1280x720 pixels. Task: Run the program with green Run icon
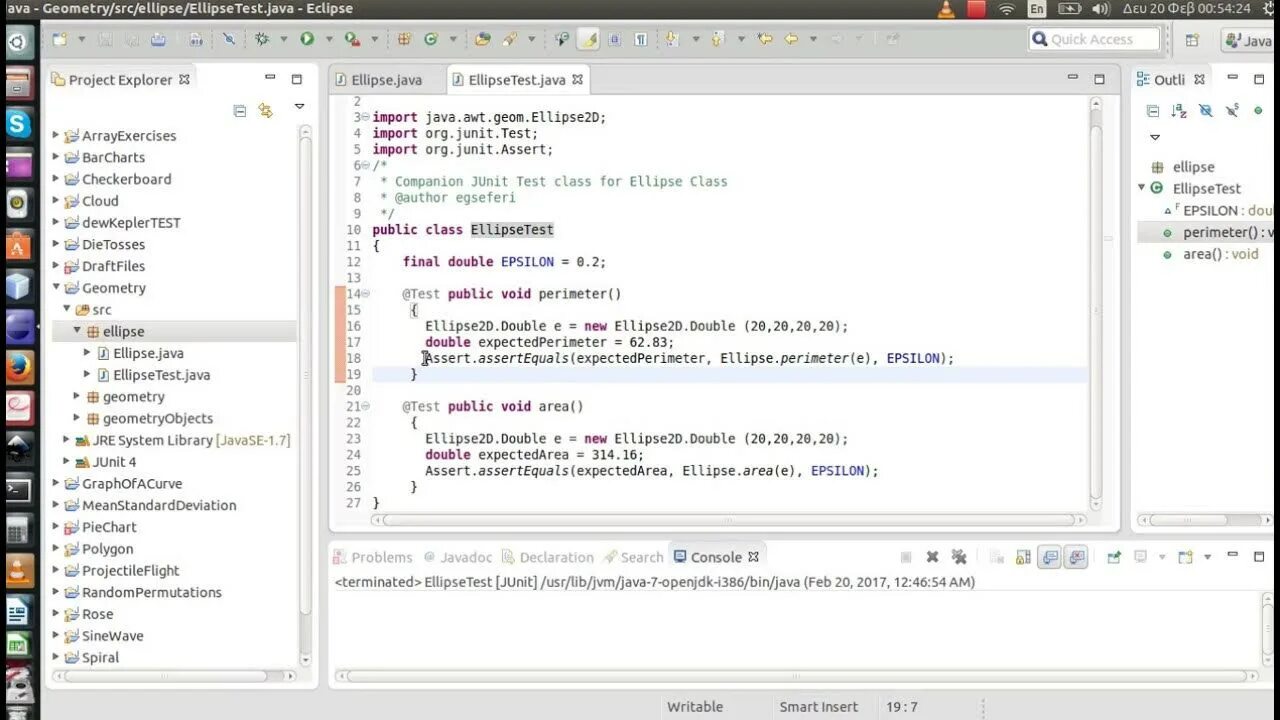[307, 39]
